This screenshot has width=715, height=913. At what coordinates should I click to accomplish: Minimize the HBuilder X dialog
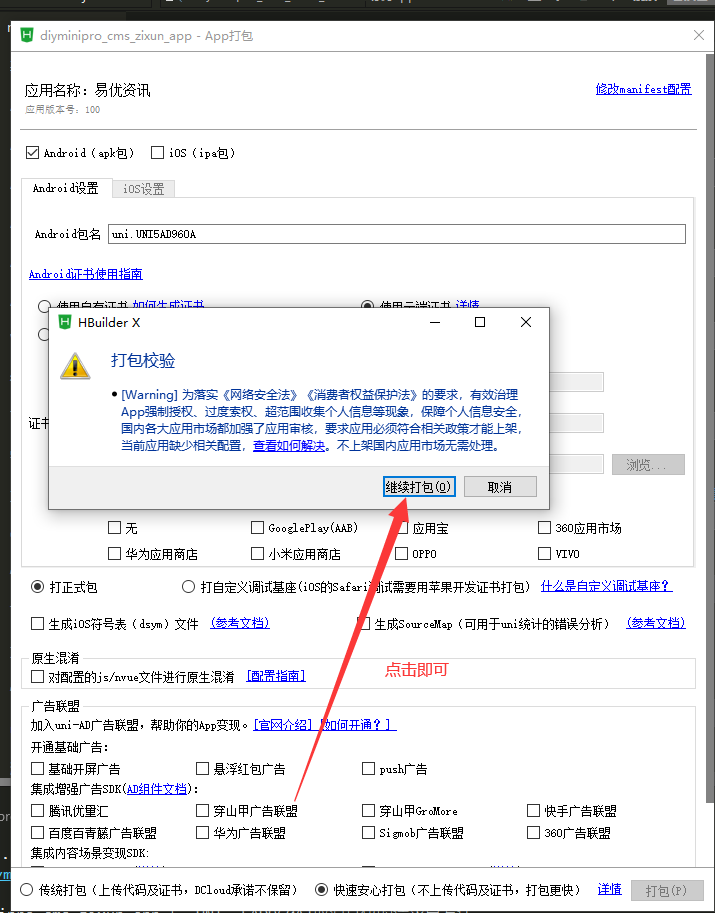(434, 322)
